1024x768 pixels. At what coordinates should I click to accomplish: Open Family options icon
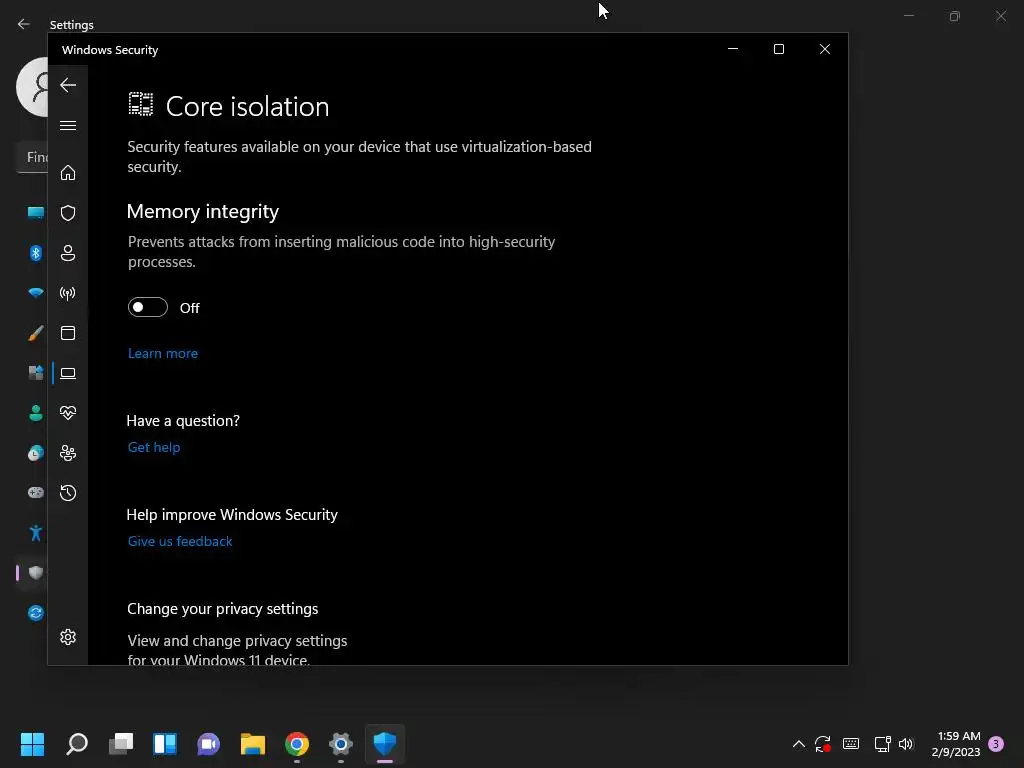(68, 453)
